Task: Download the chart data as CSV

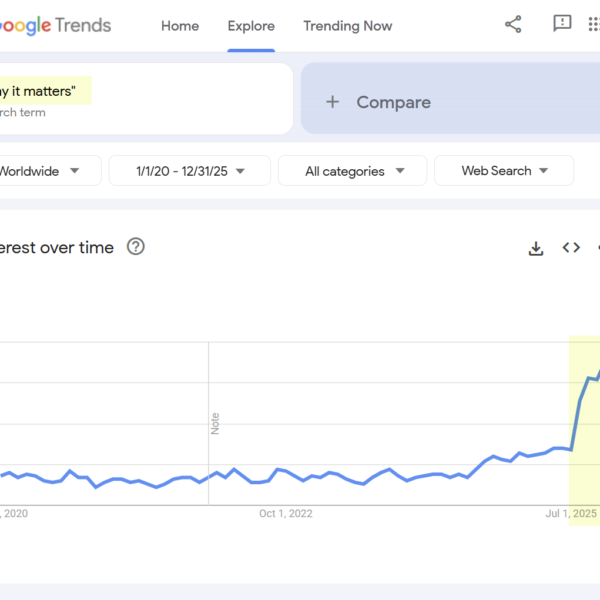Action: (536, 248)
